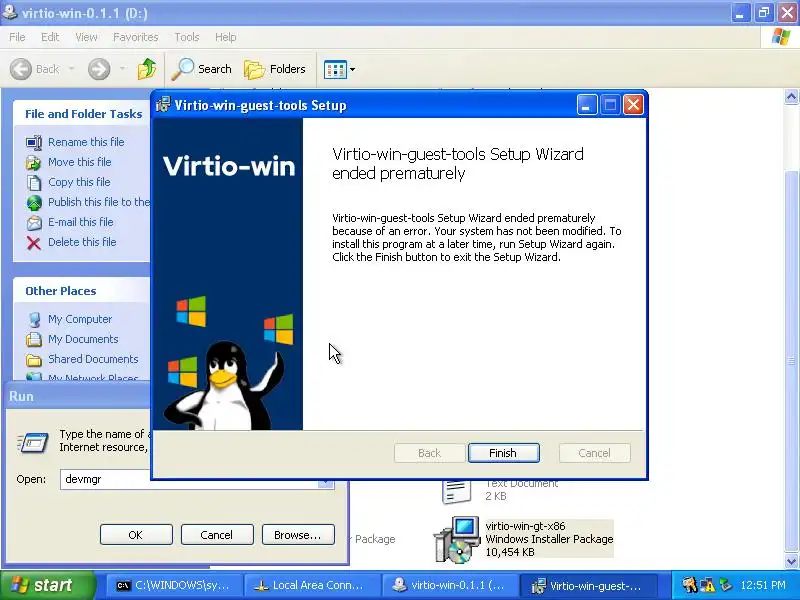Click the Up folder toolbar icon
This screenshot has height=600, width=800.
pyautogui.click(x=147, y=69)
